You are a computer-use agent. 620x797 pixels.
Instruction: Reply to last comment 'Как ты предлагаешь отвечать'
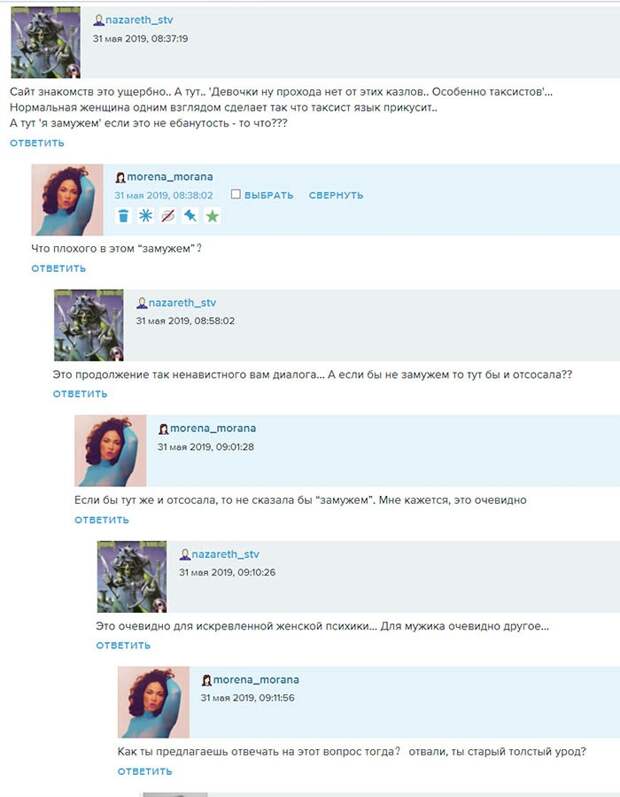click(x=145, y=772)
